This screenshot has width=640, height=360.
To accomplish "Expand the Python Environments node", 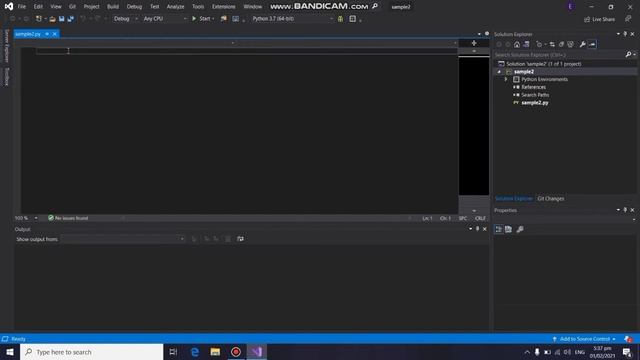I will 506,80.
